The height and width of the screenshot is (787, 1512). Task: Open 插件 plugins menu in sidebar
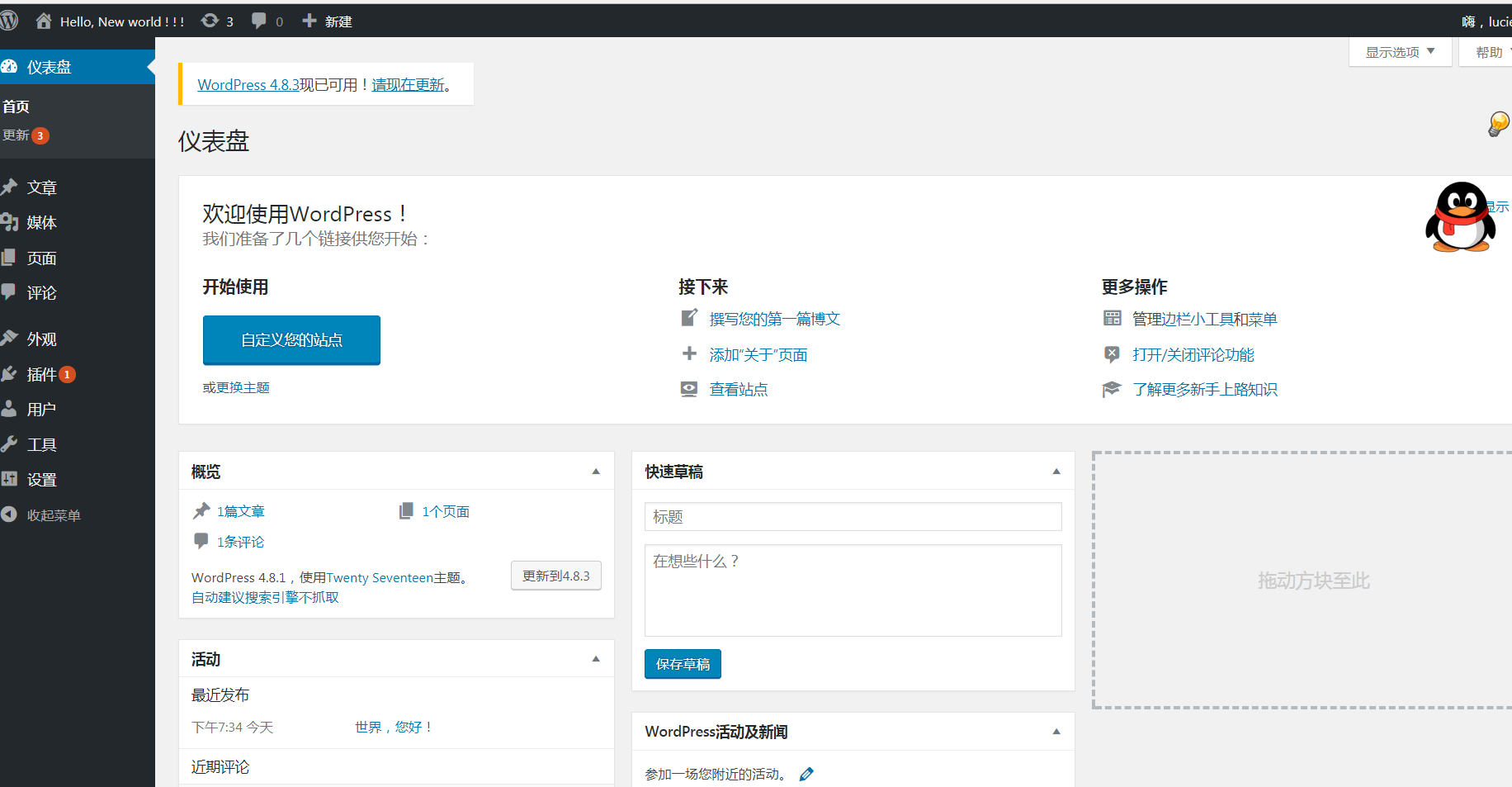[41, 374]
